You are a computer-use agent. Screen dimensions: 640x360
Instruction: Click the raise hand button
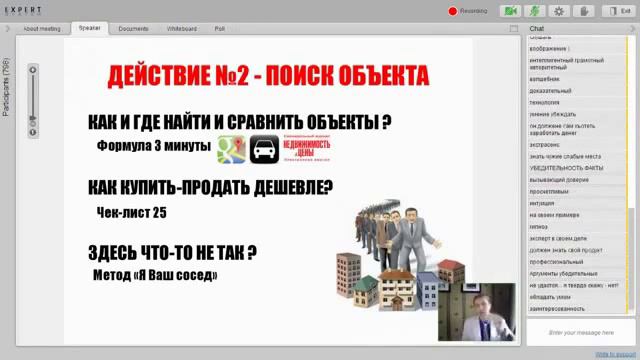click(x=584, y=11)
